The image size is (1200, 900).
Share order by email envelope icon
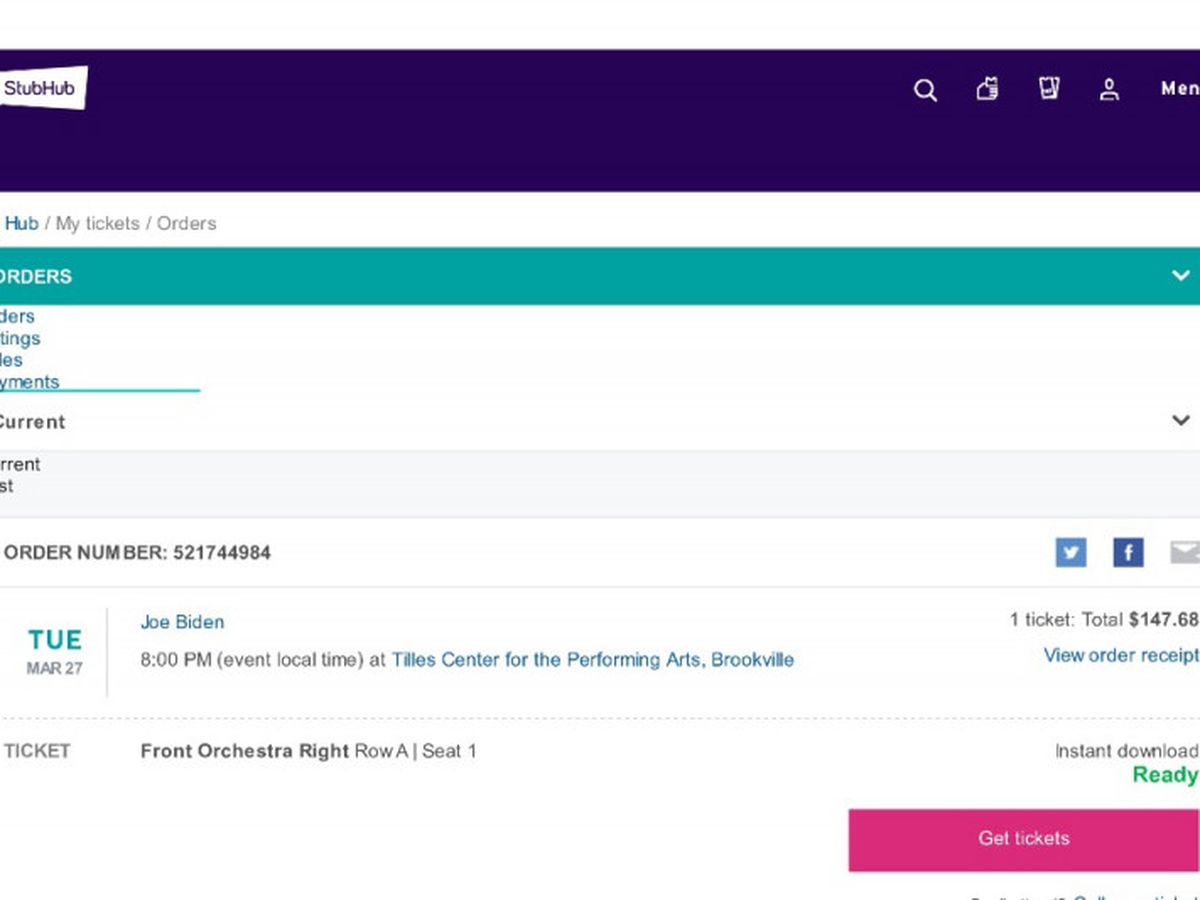[x=1184, y=552]
